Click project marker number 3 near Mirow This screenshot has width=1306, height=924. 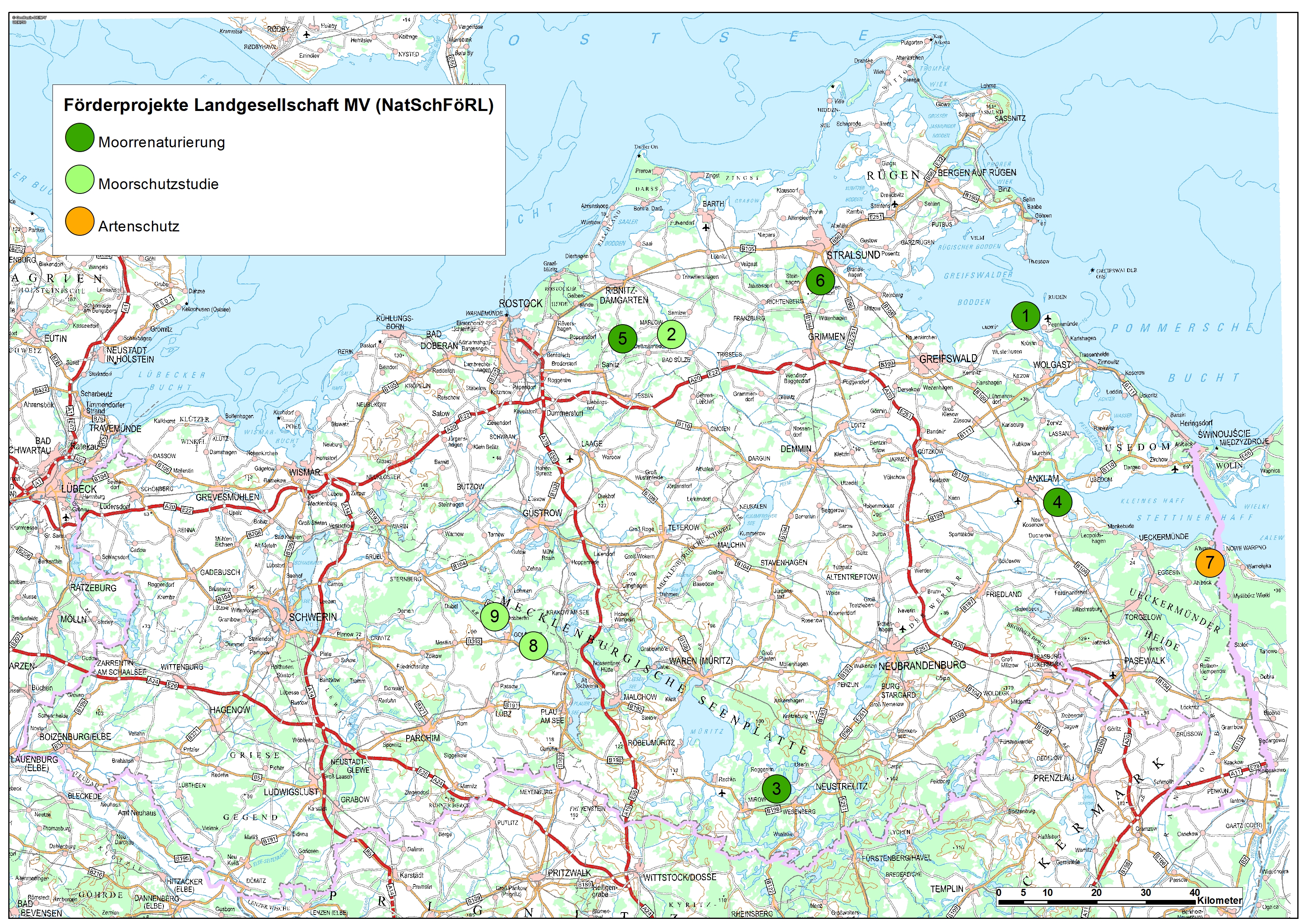[777, 789]
